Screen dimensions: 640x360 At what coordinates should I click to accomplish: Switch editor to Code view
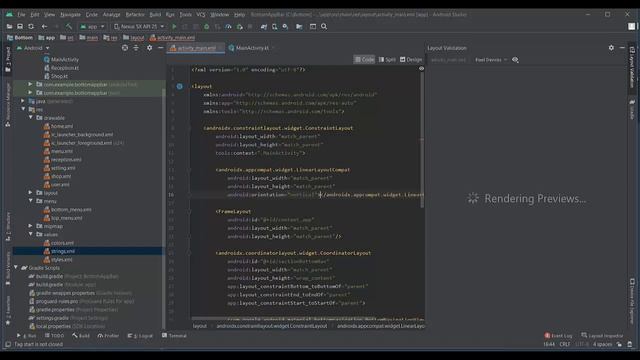pos(364,60)
